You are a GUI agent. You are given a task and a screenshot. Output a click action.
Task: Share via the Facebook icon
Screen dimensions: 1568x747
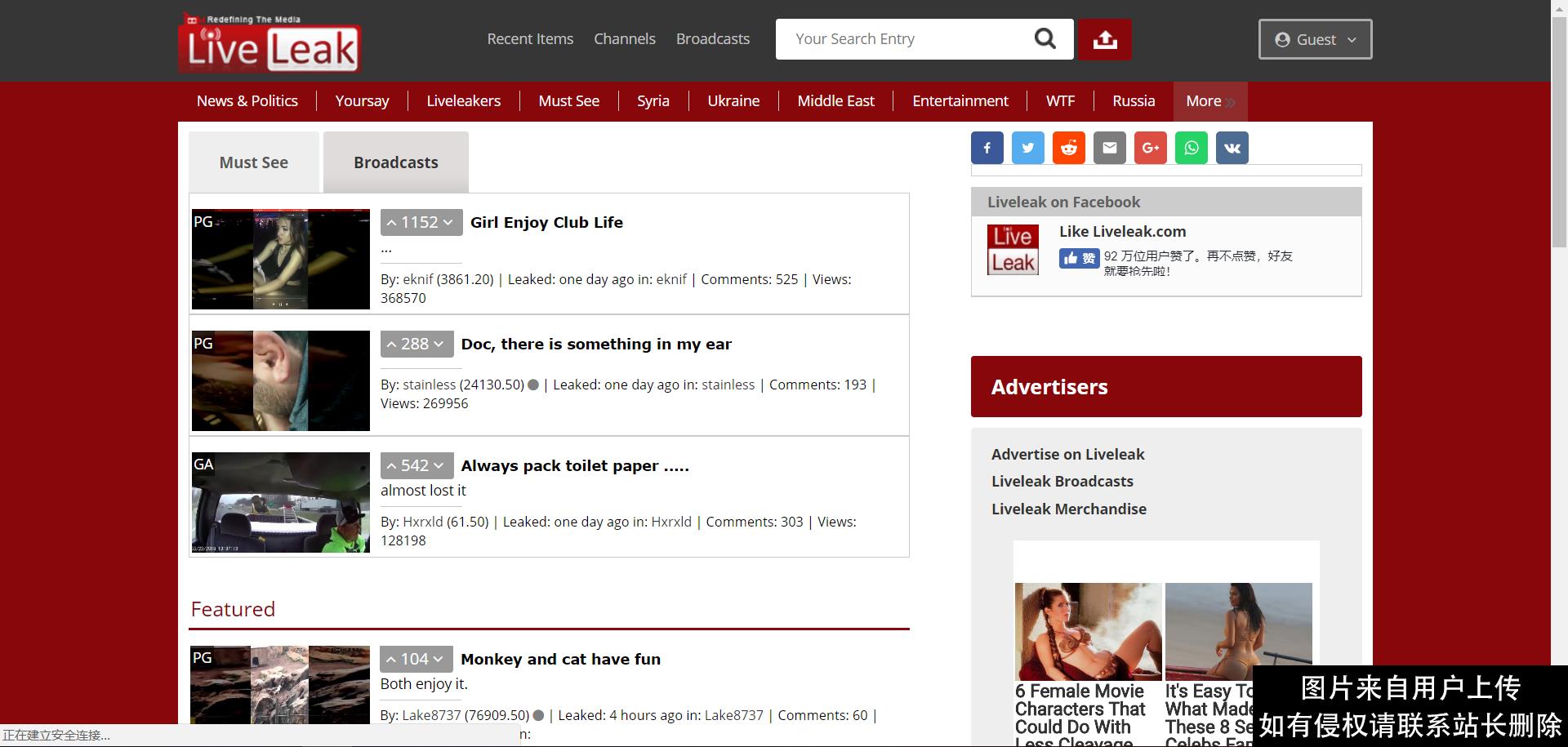987,148
